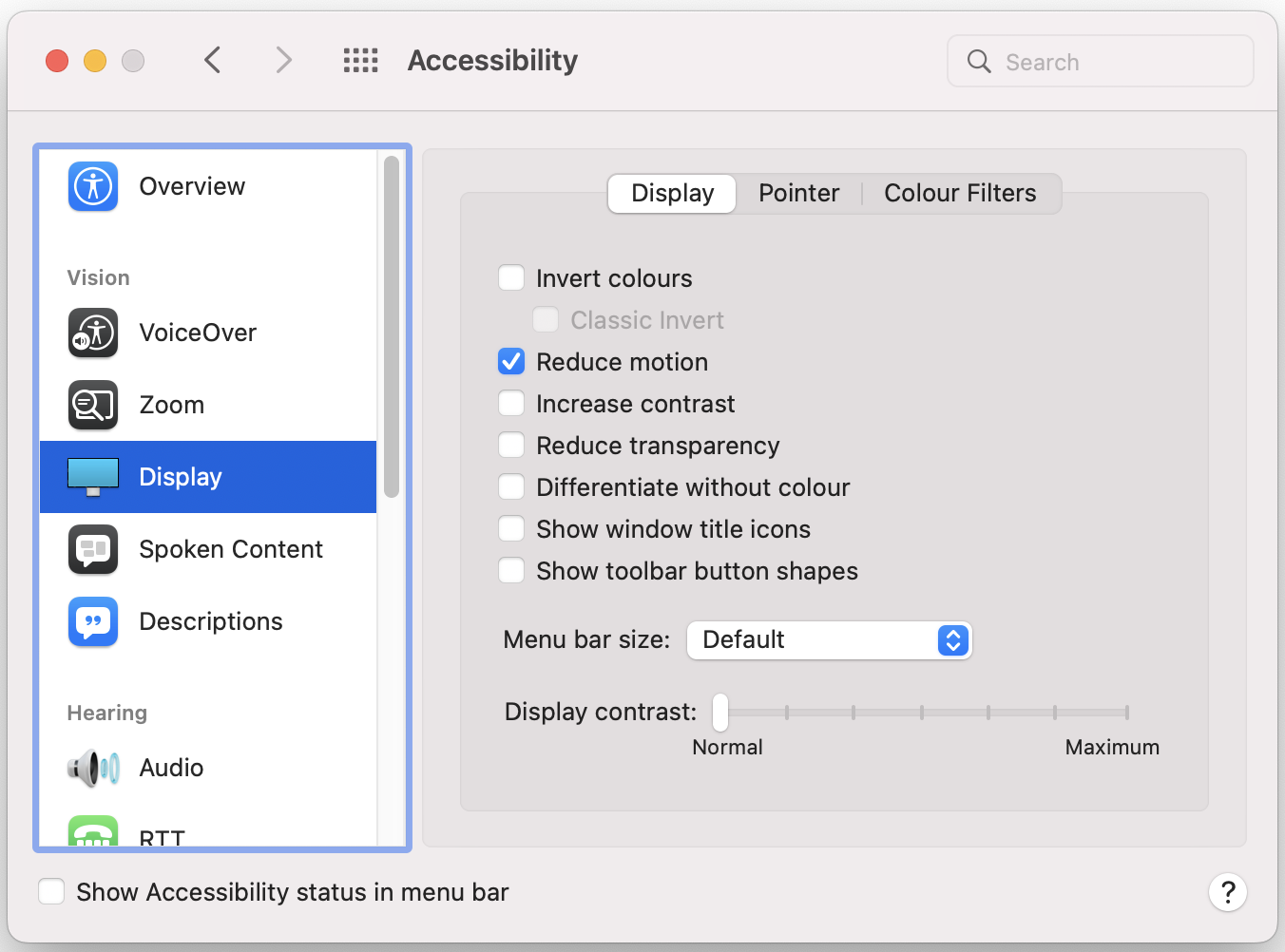Click the back navigation arrow
The width and height of the screenshot is (1285, 952).
212,60
